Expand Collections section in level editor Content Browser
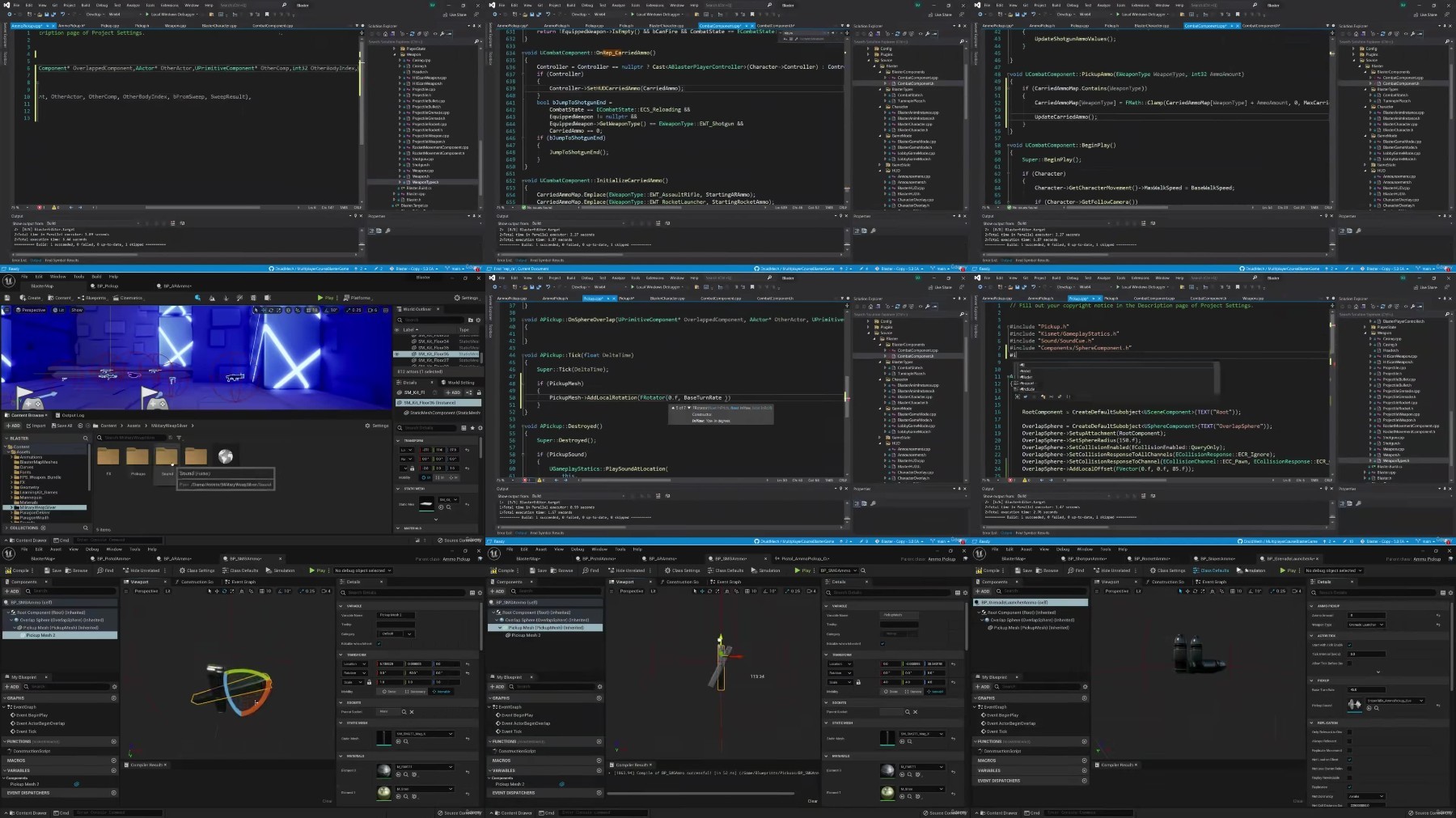 [x=6, y=528]
